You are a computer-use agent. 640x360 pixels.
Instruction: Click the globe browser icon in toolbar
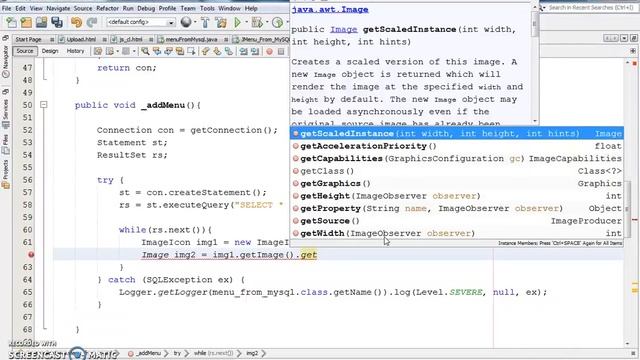pos(186,22)
